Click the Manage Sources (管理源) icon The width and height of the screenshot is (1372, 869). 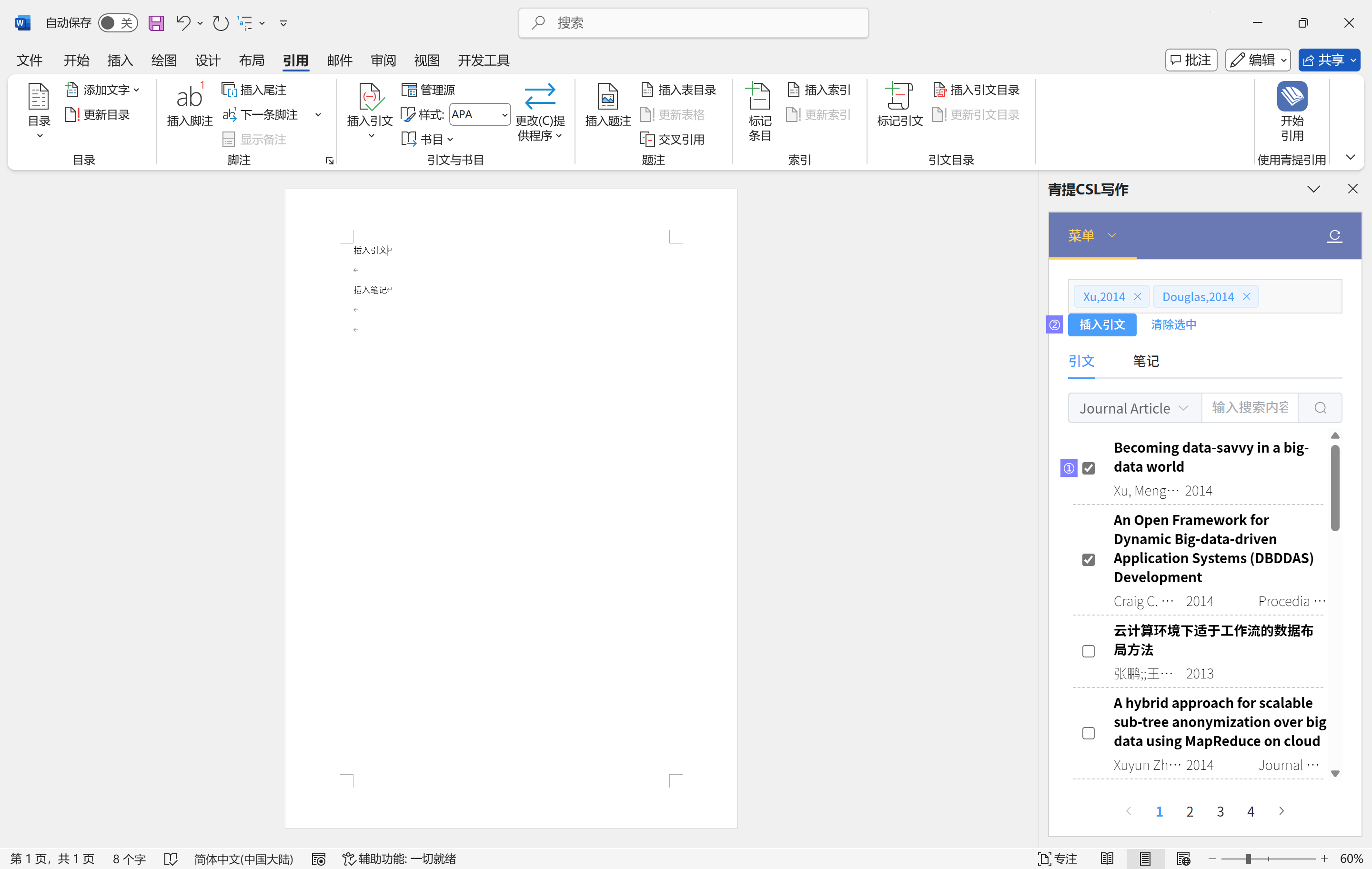point(409,90)
